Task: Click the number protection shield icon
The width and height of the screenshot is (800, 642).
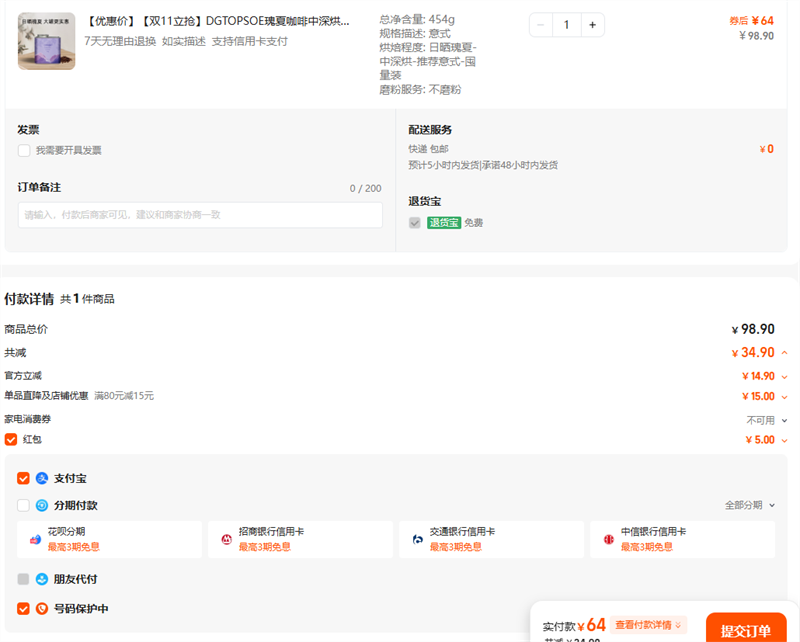Action: coord(42,609)
